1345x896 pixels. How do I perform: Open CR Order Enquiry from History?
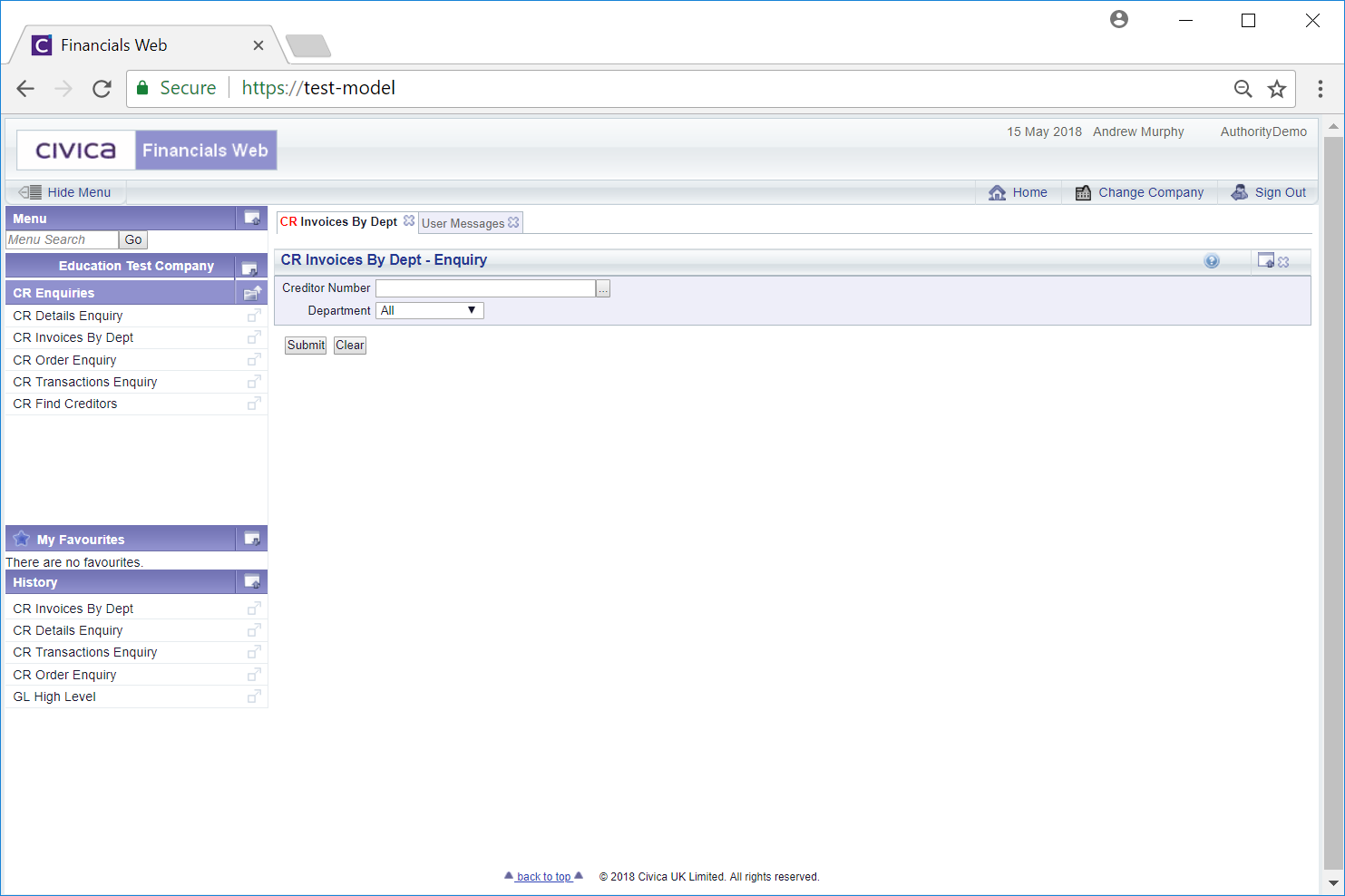pos(64,675)
